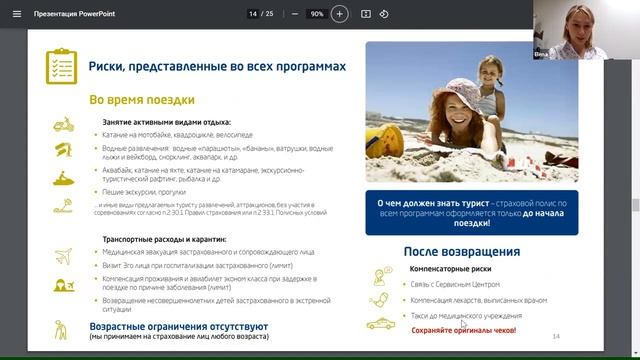The height and width of the screenshot is (360, 640).
Task: Click the fit to page icon
Action: point(366,14)
